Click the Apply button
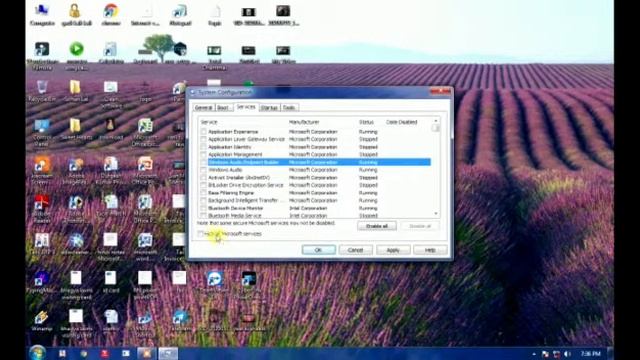The height and width of the screenshot is (360, 640). tap(393, 250)
